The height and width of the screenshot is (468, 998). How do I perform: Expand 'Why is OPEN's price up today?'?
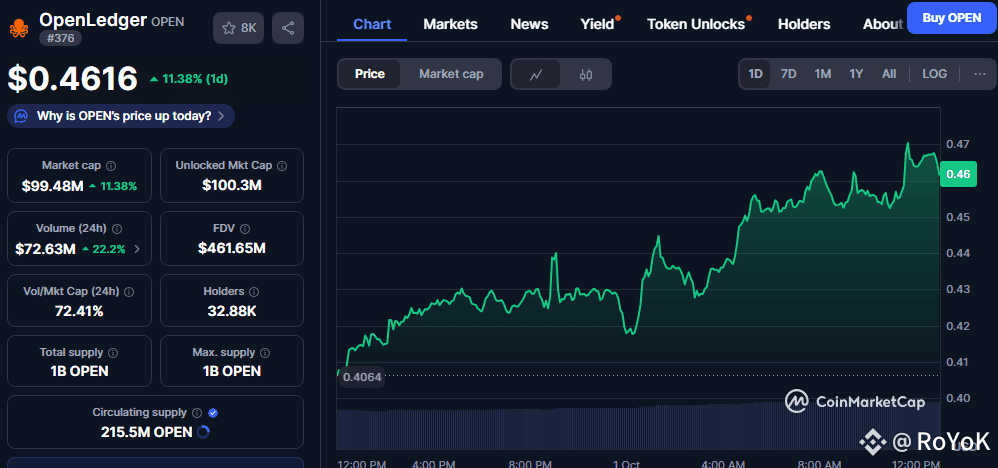(121, 116)
